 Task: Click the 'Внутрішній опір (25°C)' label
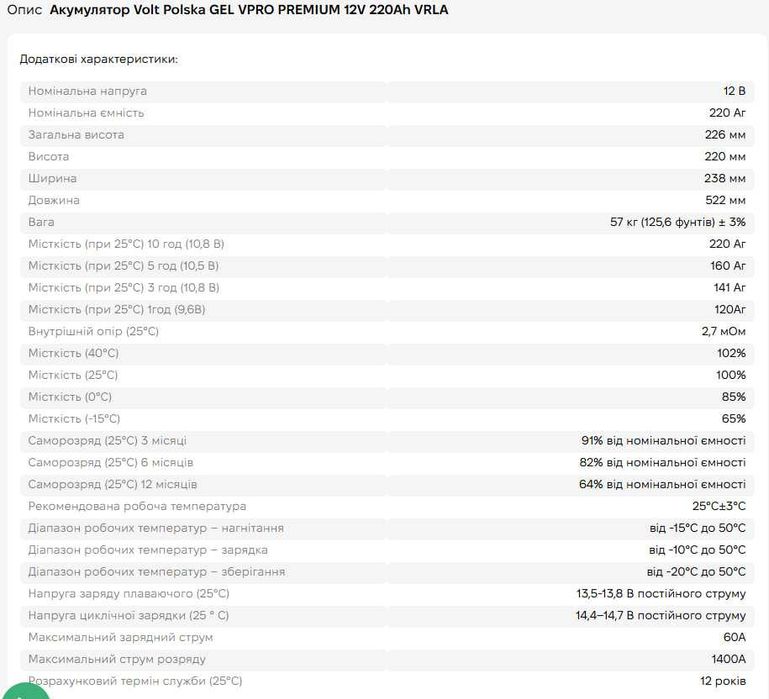pyautogui.click(x=93, y=332)
